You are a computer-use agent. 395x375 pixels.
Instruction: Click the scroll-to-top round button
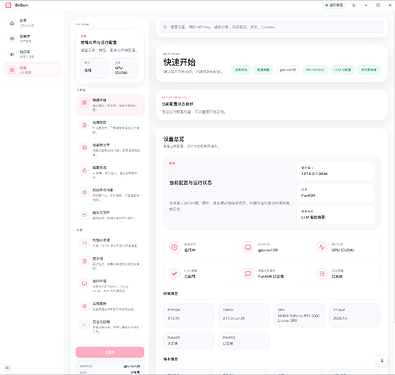(x=382, y=361)
